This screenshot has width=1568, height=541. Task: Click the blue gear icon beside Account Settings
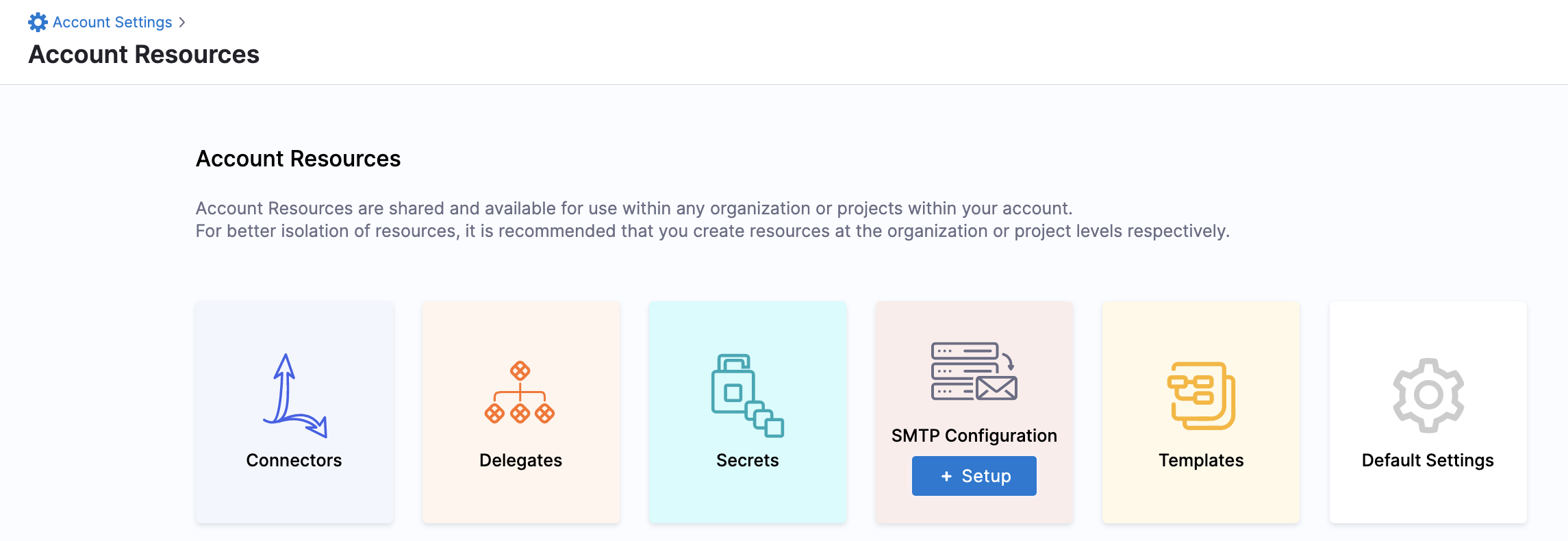[38, 23]
